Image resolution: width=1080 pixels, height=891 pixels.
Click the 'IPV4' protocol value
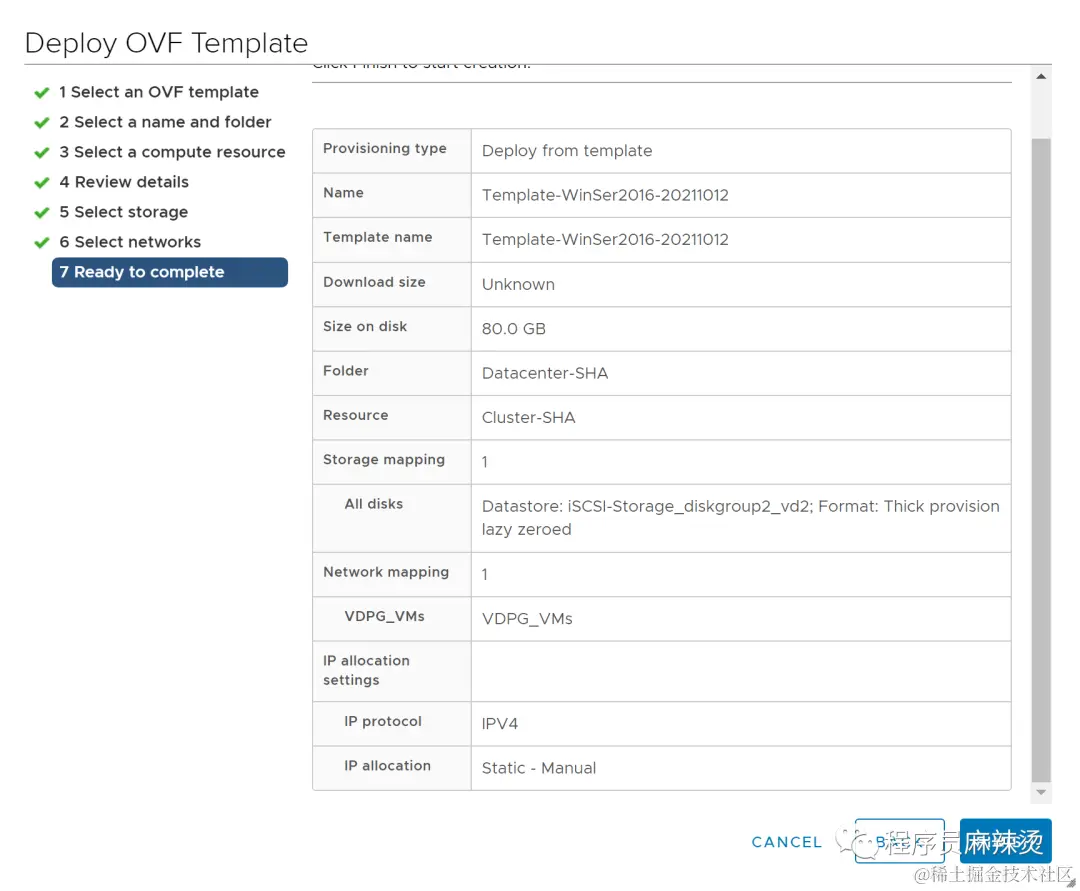coord(499,724)
